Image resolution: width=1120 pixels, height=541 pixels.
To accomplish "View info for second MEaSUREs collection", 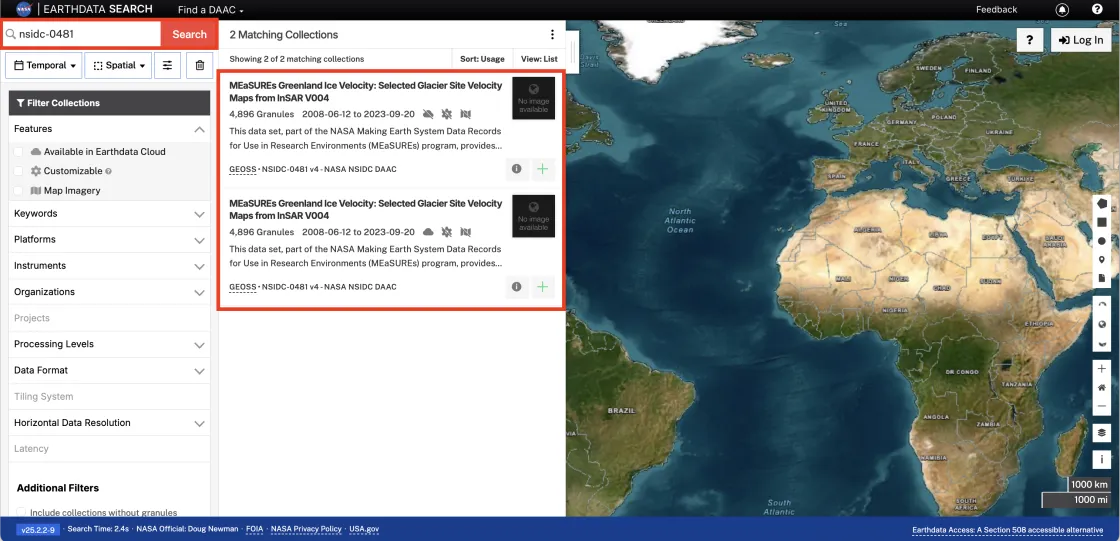I will 516,287.
